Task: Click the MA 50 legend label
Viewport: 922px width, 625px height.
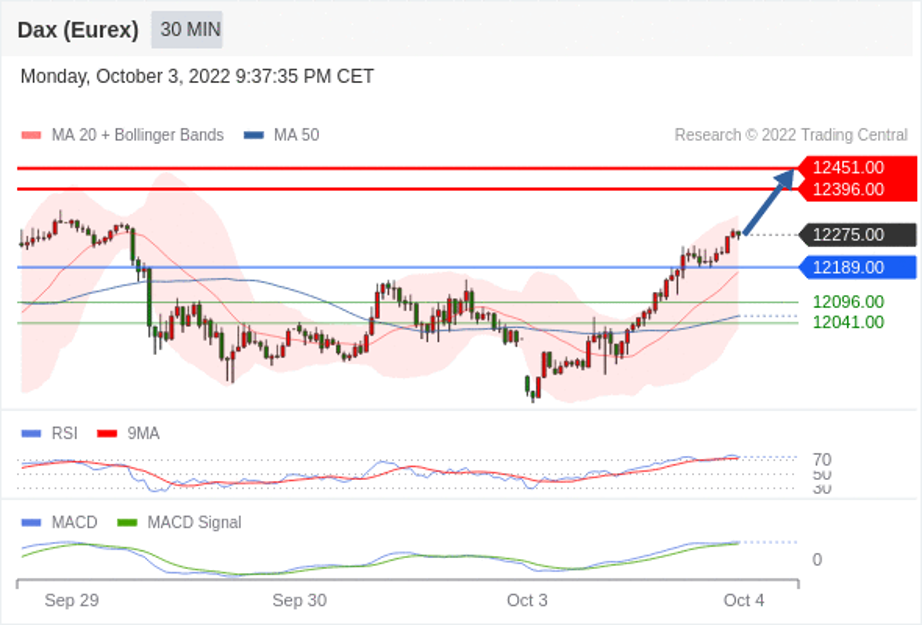Action: click(x=296, y=135)
